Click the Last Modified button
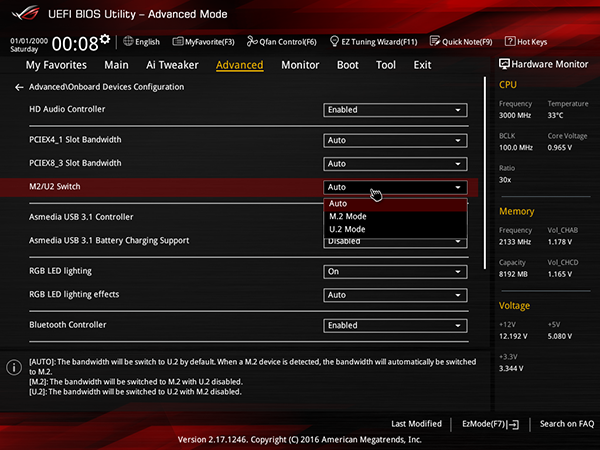 click(x=416, y=424)
